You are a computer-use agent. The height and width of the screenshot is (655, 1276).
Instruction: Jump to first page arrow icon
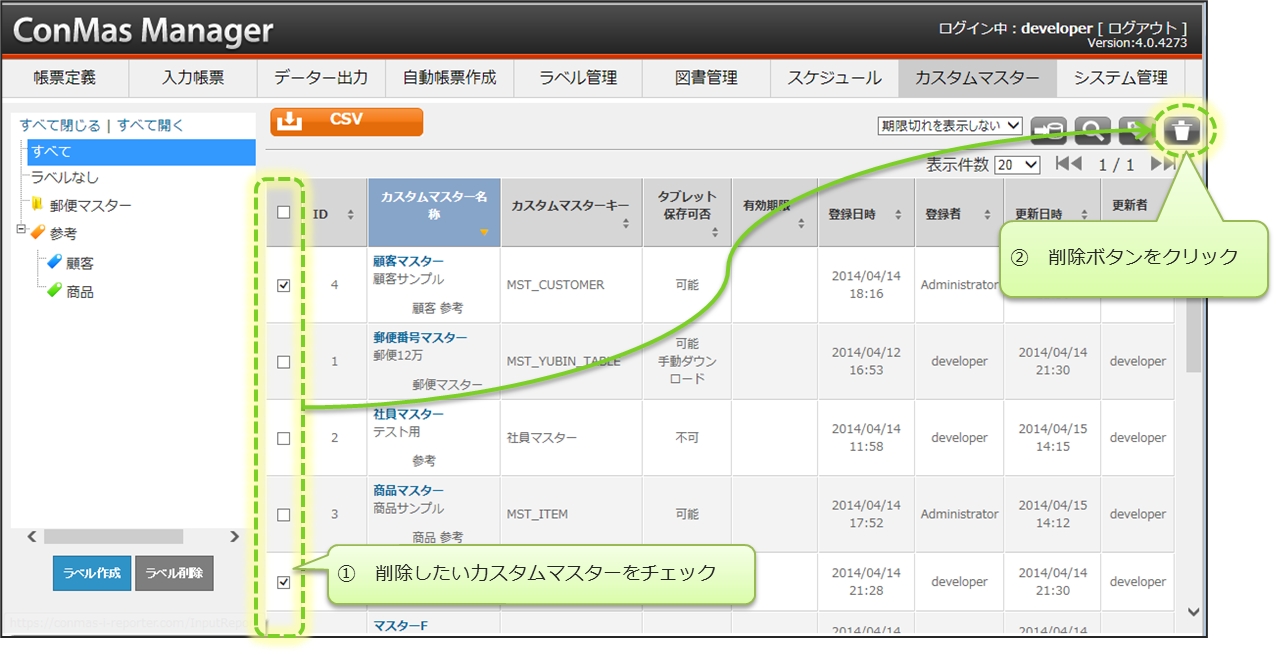1068,164
